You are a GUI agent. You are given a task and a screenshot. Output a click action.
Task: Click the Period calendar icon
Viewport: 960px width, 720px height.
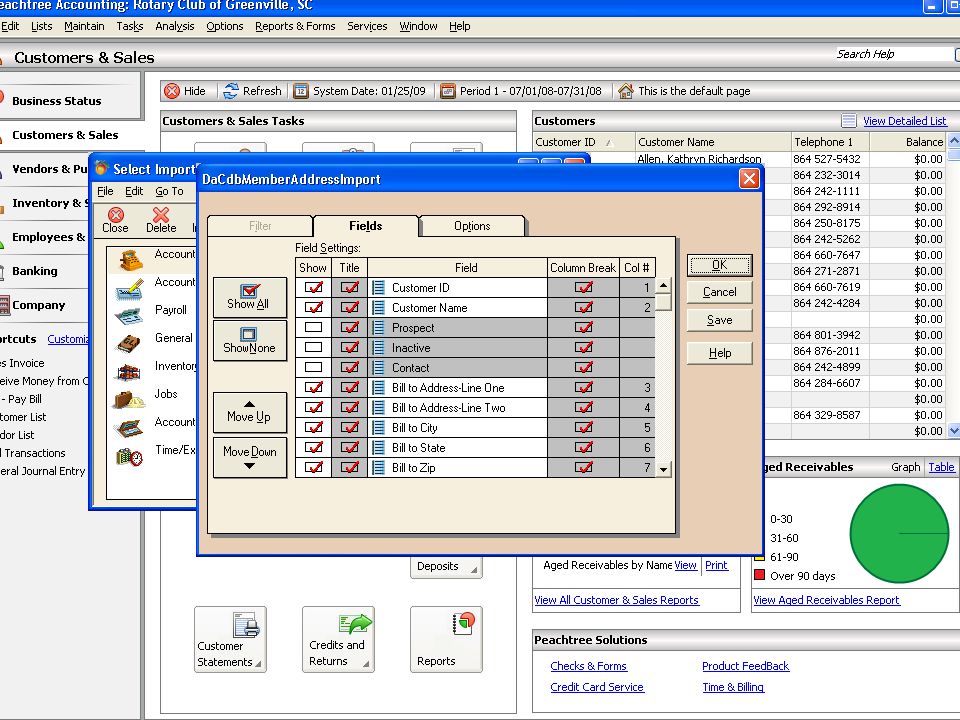tap(448, 91)
